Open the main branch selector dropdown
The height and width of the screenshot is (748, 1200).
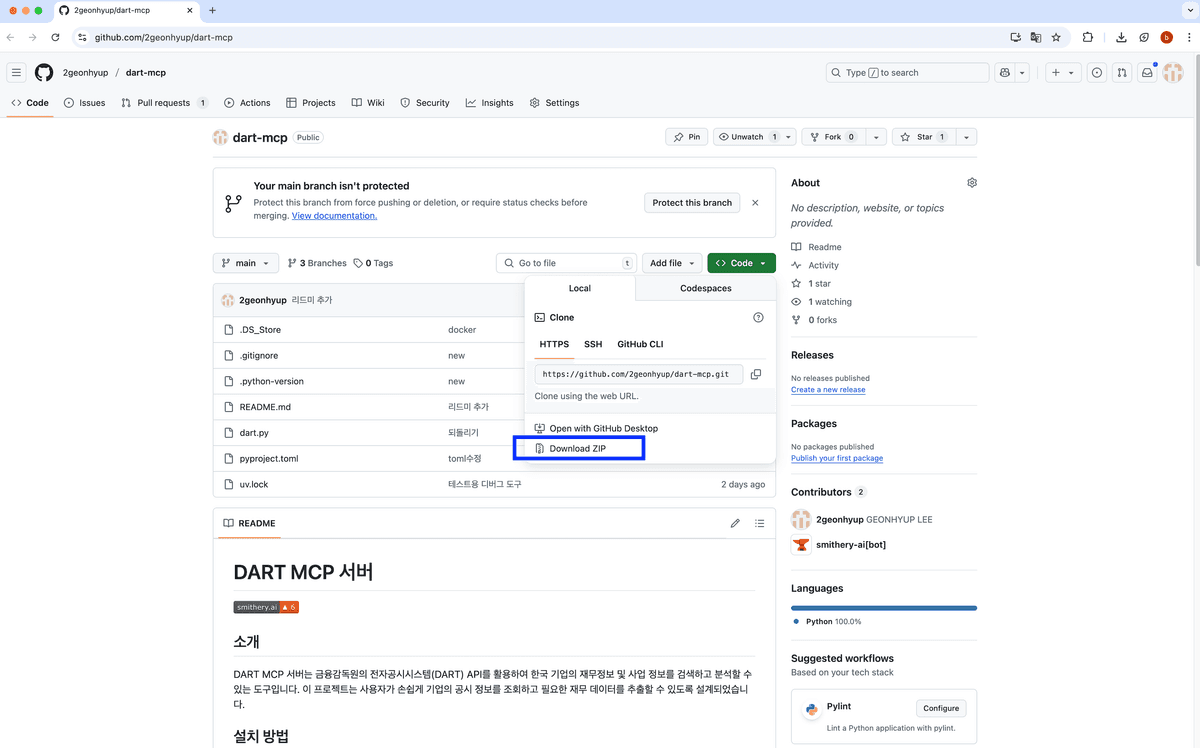pos(245,263)
